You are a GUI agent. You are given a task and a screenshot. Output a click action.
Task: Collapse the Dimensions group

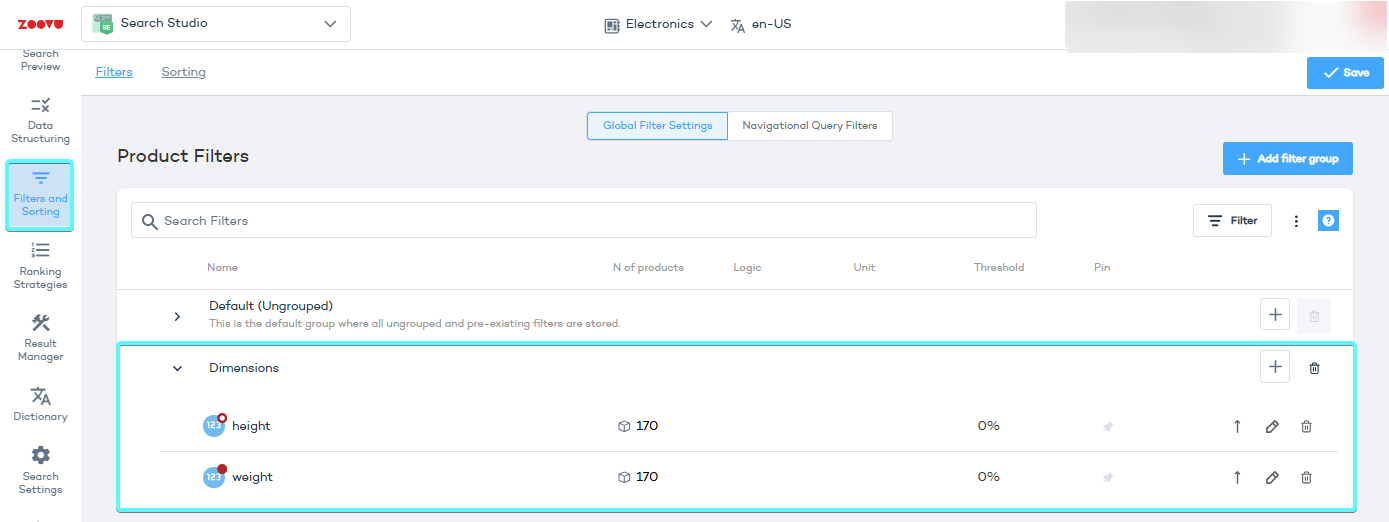[x=177, y=368]
